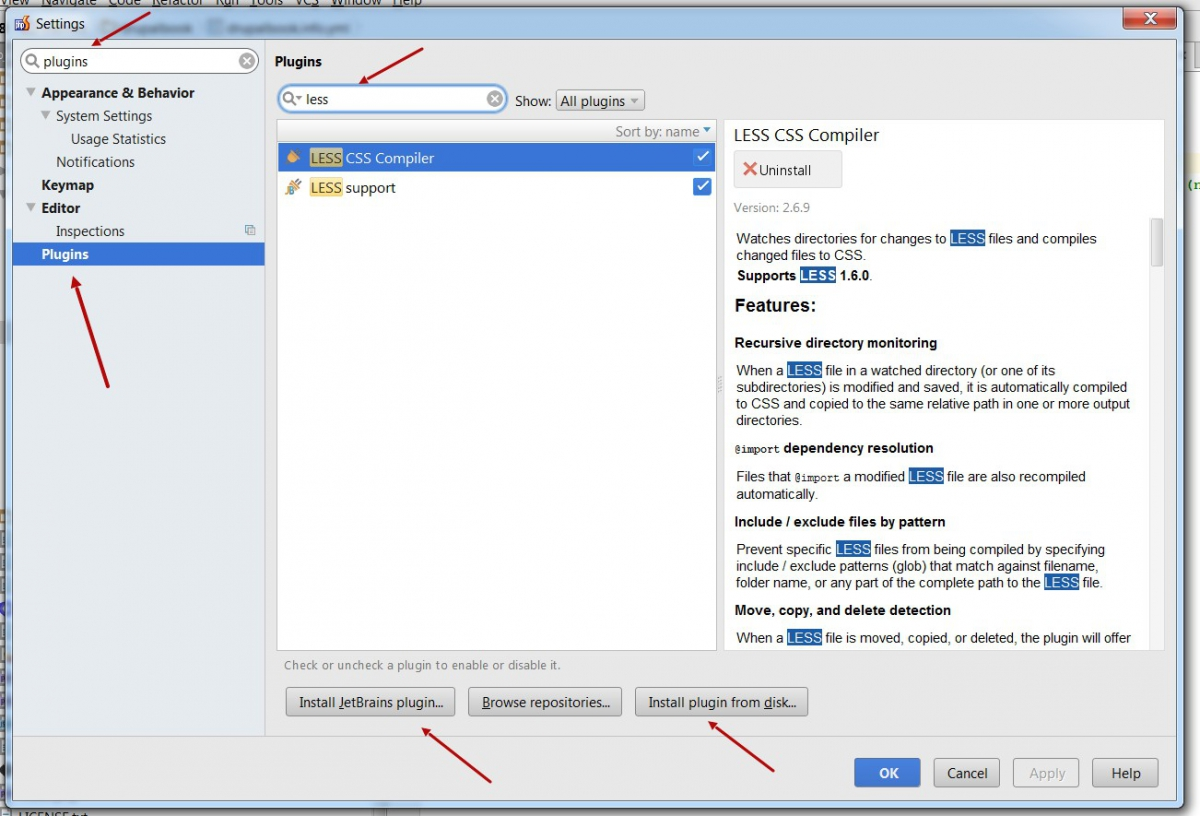Screen dimensions: 1200x816
Task: Select the LESS CSS Compiler list row
Action: click(497, 157)
